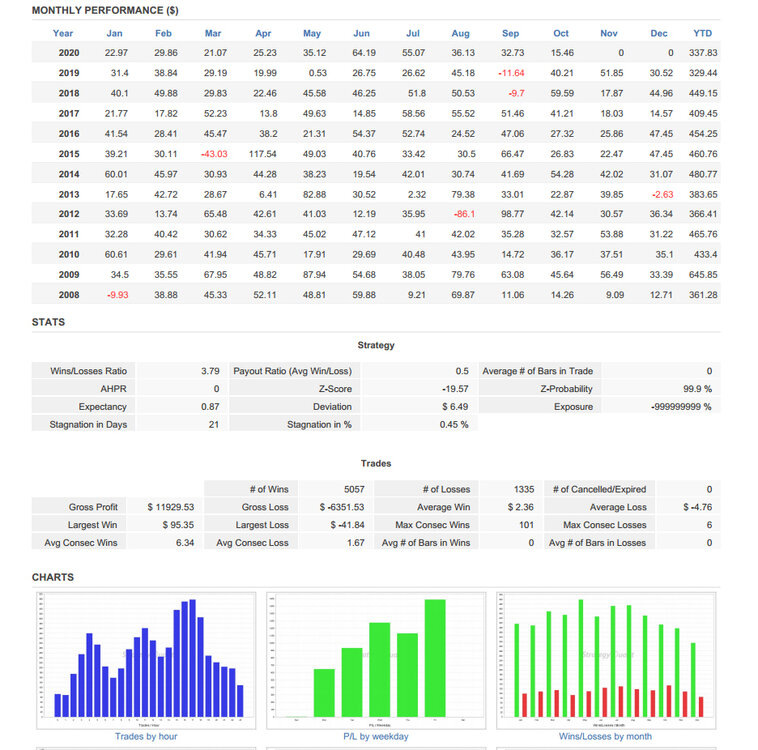Click the 98.77 value for Sep 2012
The image size is (758, 750).
pyautogui.click(x=512, y=214)
